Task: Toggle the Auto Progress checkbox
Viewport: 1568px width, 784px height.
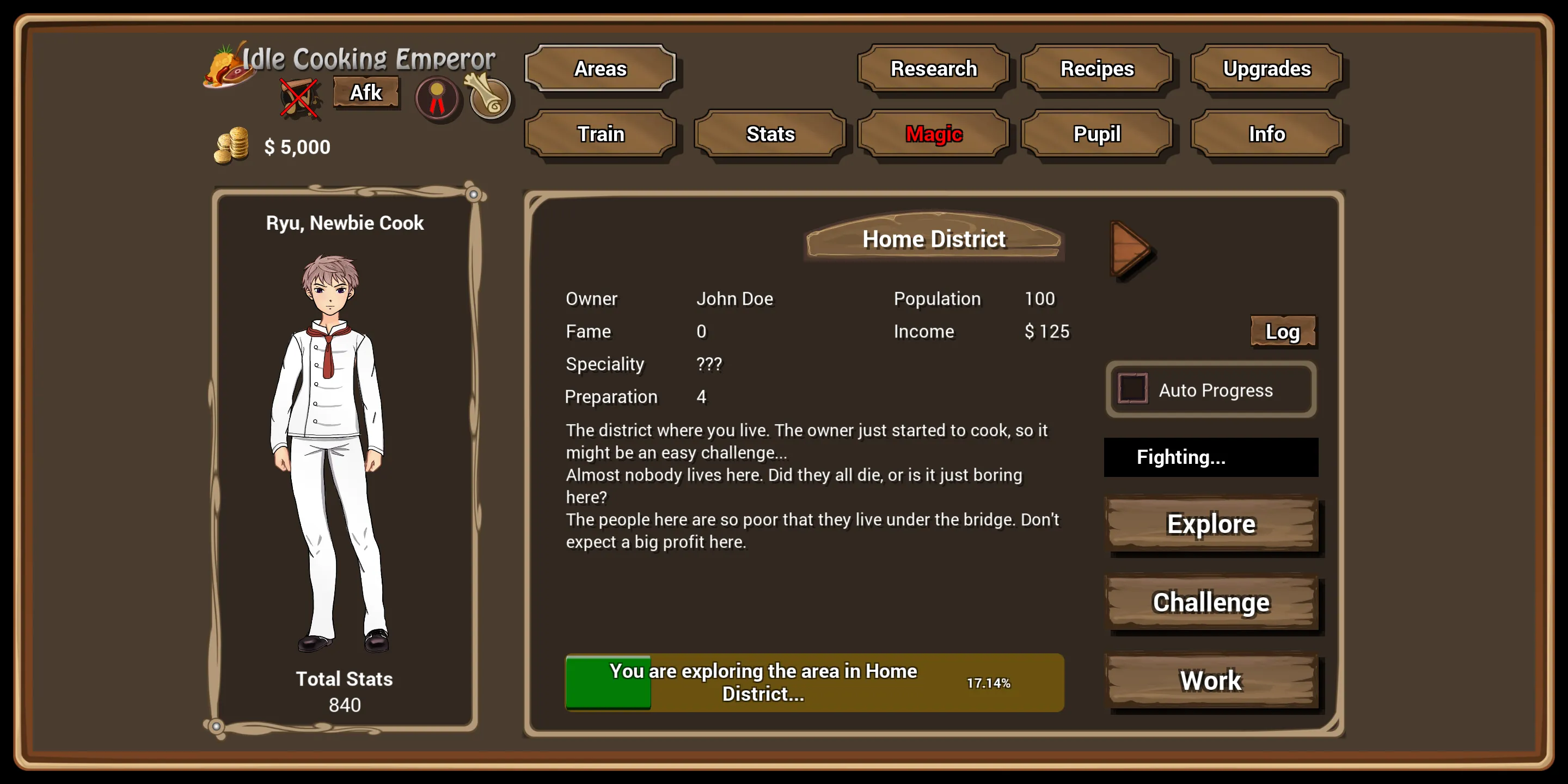Action: pyautogui.click(x=1128, y=390)
